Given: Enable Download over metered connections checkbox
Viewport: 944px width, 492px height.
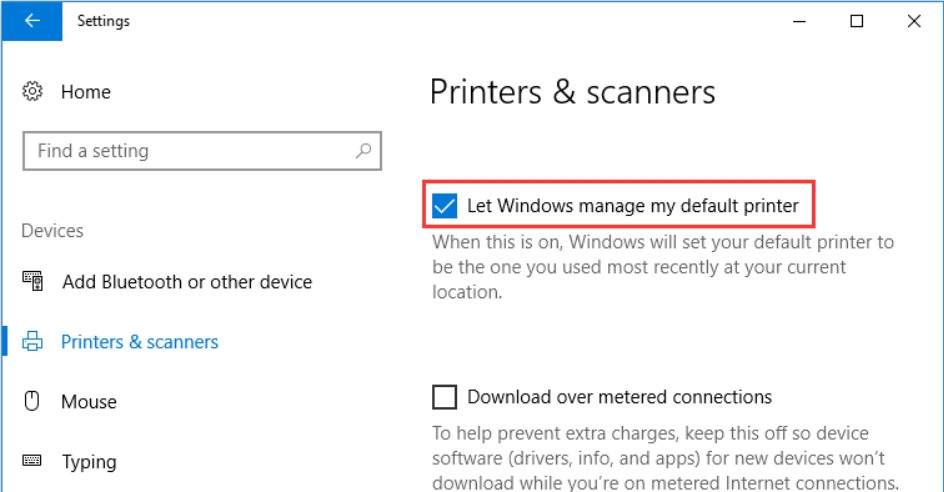Looking at the screenshot, I should (x=445, y=397).
